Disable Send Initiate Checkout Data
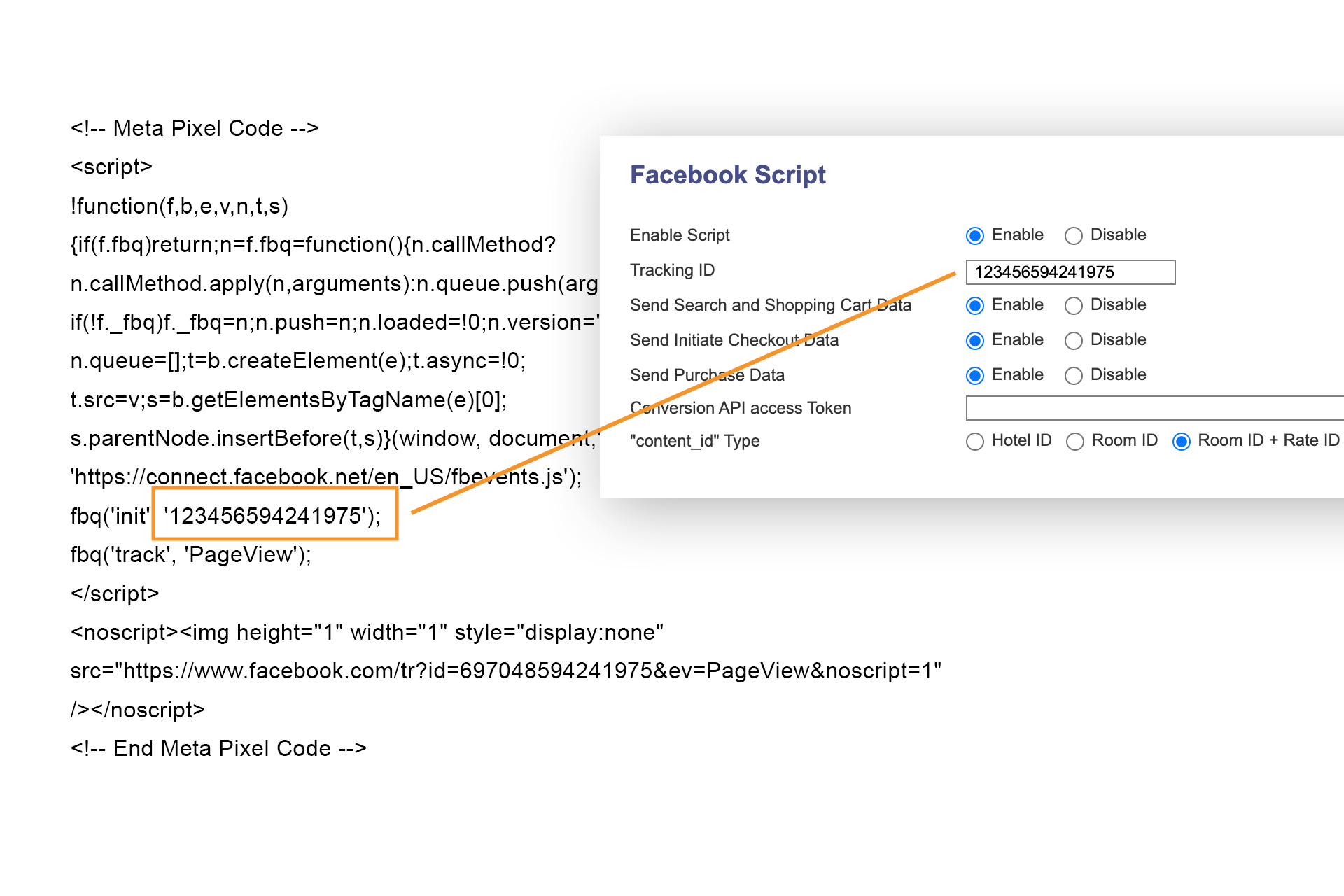Viewport: 1344px width, 896px height. click(1074, 341)
